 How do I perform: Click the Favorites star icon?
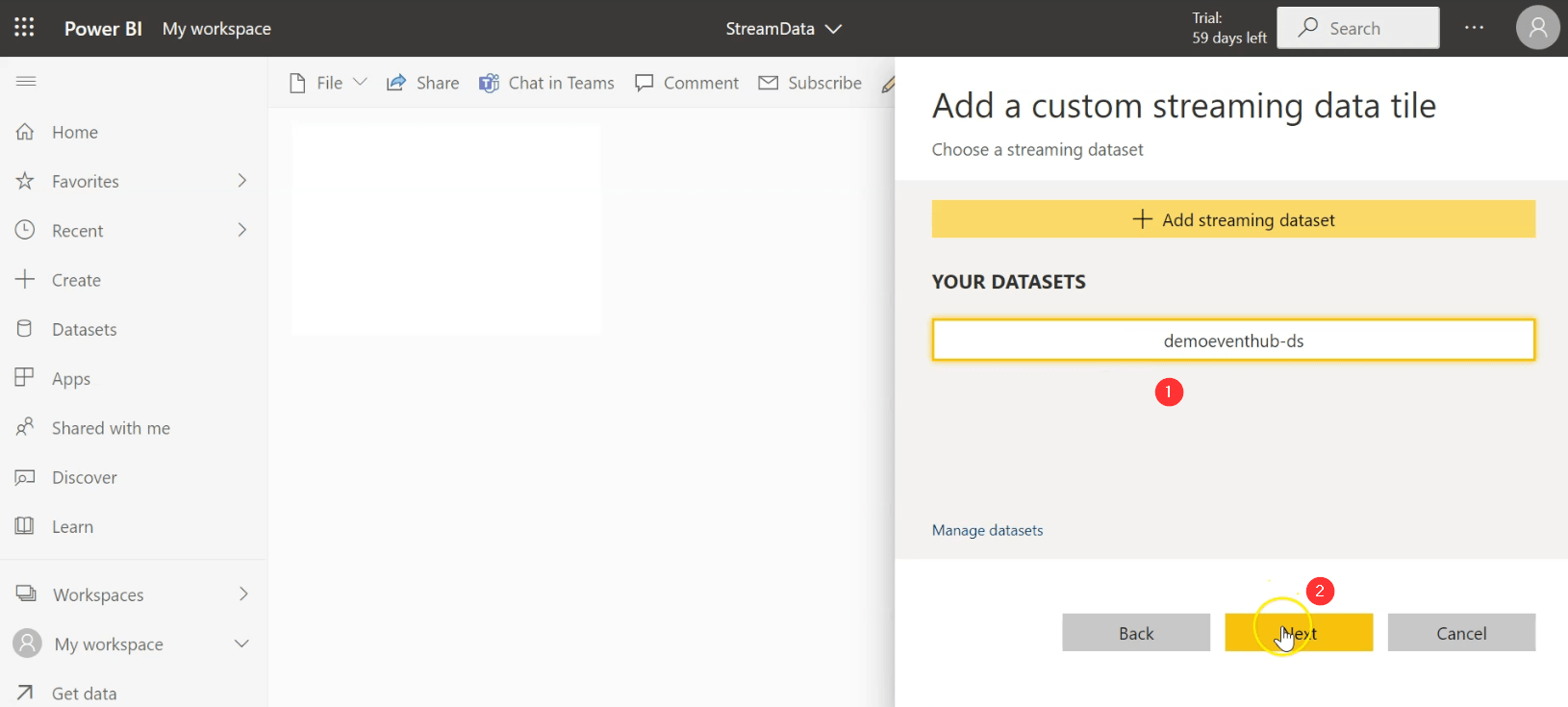coord(25,181)
